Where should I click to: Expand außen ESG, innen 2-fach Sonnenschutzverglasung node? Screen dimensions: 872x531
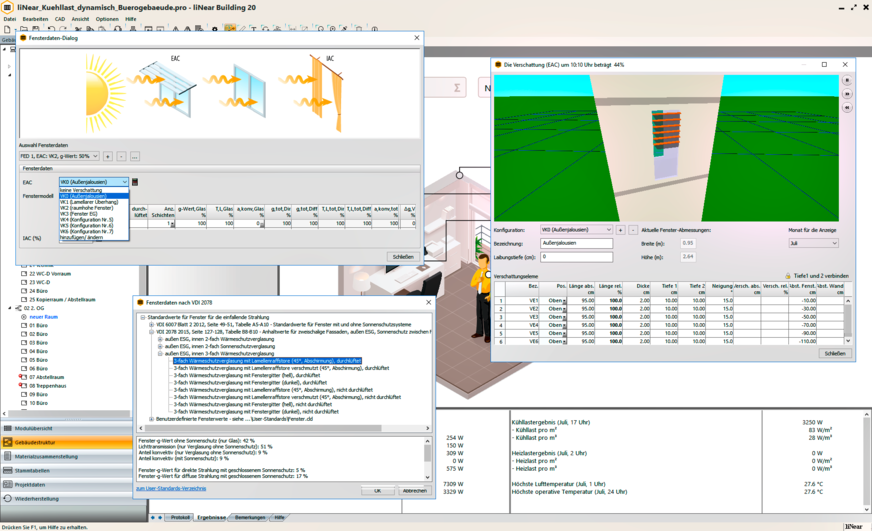(x=160, y=346)
